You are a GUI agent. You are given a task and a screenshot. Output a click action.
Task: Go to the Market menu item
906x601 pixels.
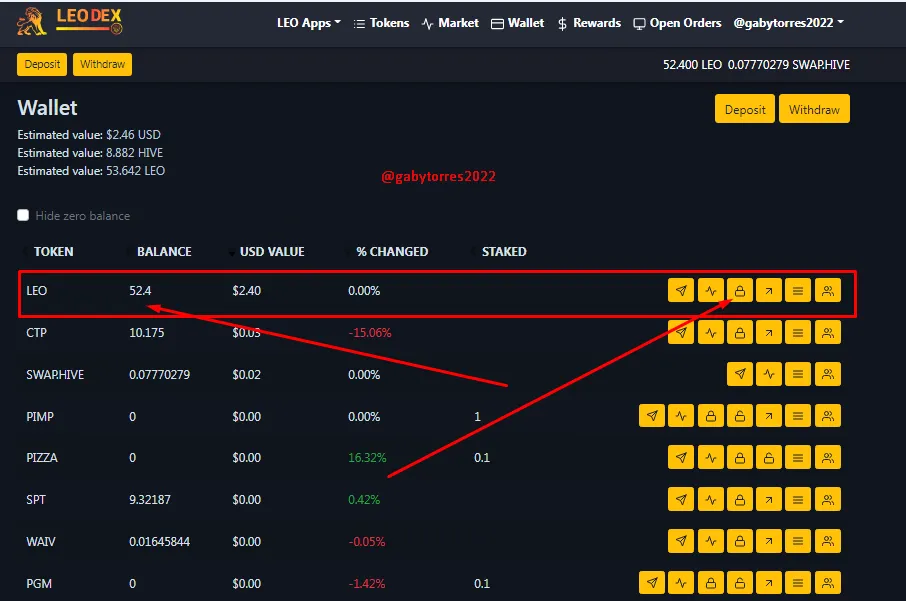pos(450,23)
